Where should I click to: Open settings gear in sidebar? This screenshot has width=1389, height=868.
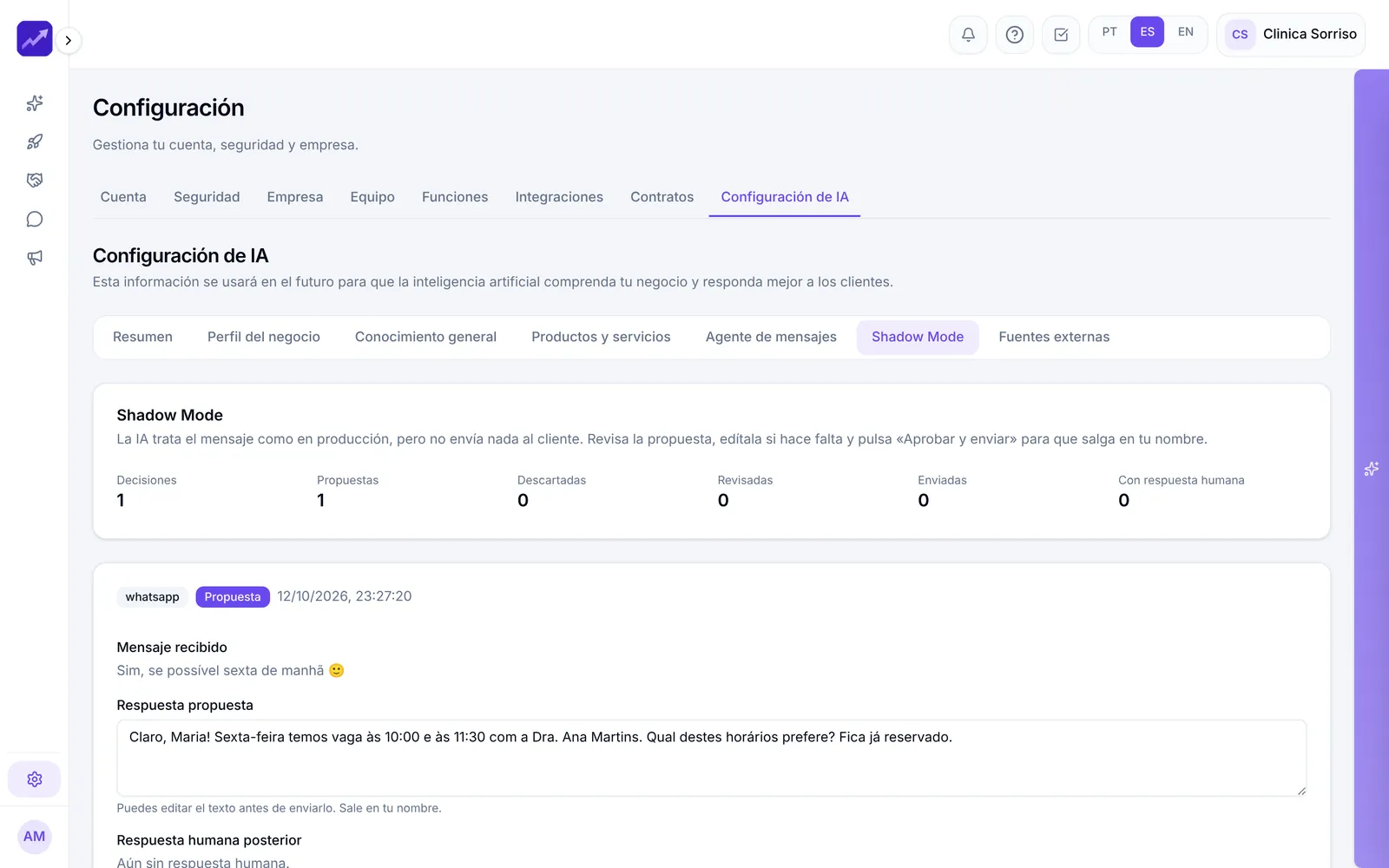click(35, 779)
